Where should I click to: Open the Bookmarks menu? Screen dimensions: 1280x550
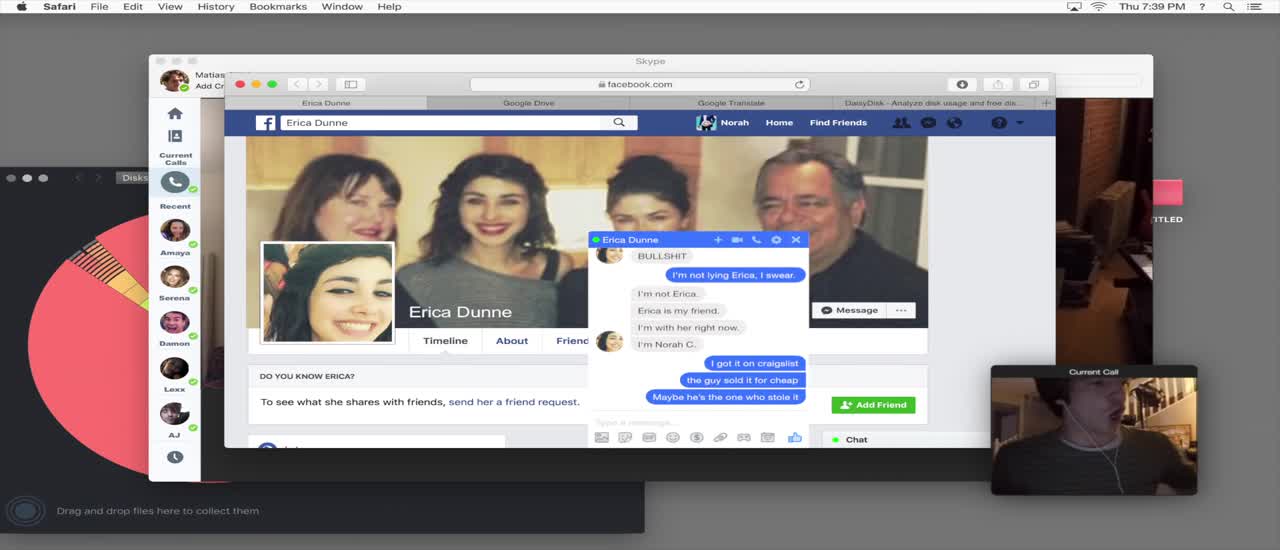point(278,7)
